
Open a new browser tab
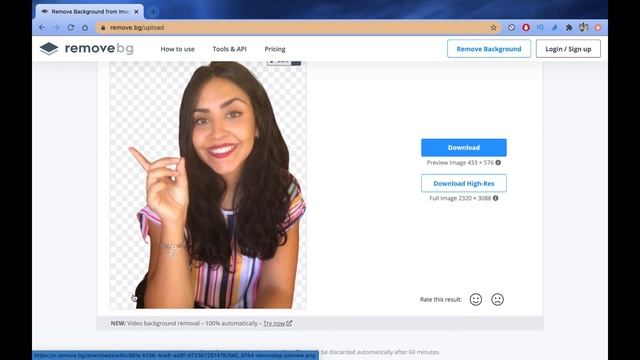[x=153, y=12]
